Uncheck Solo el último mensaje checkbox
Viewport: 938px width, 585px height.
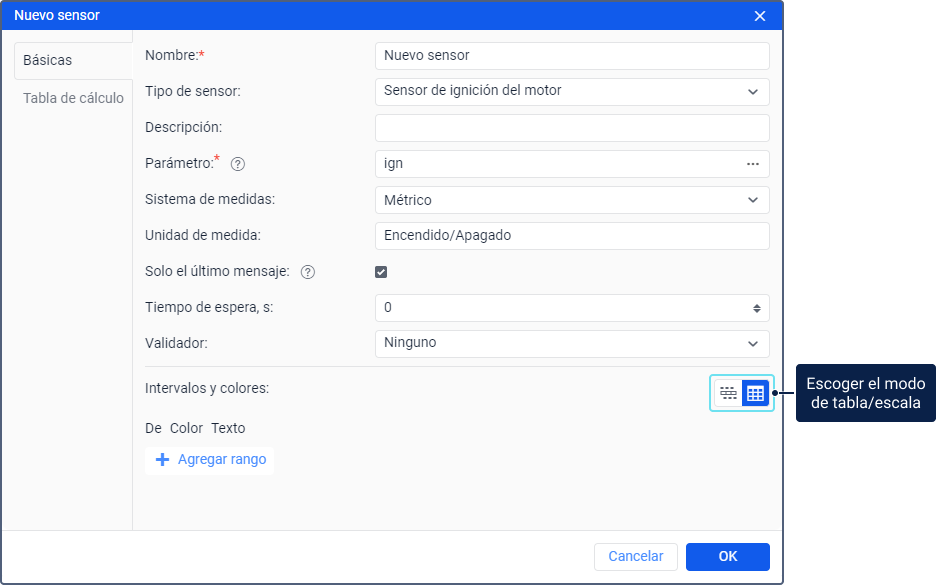(381, 272)
